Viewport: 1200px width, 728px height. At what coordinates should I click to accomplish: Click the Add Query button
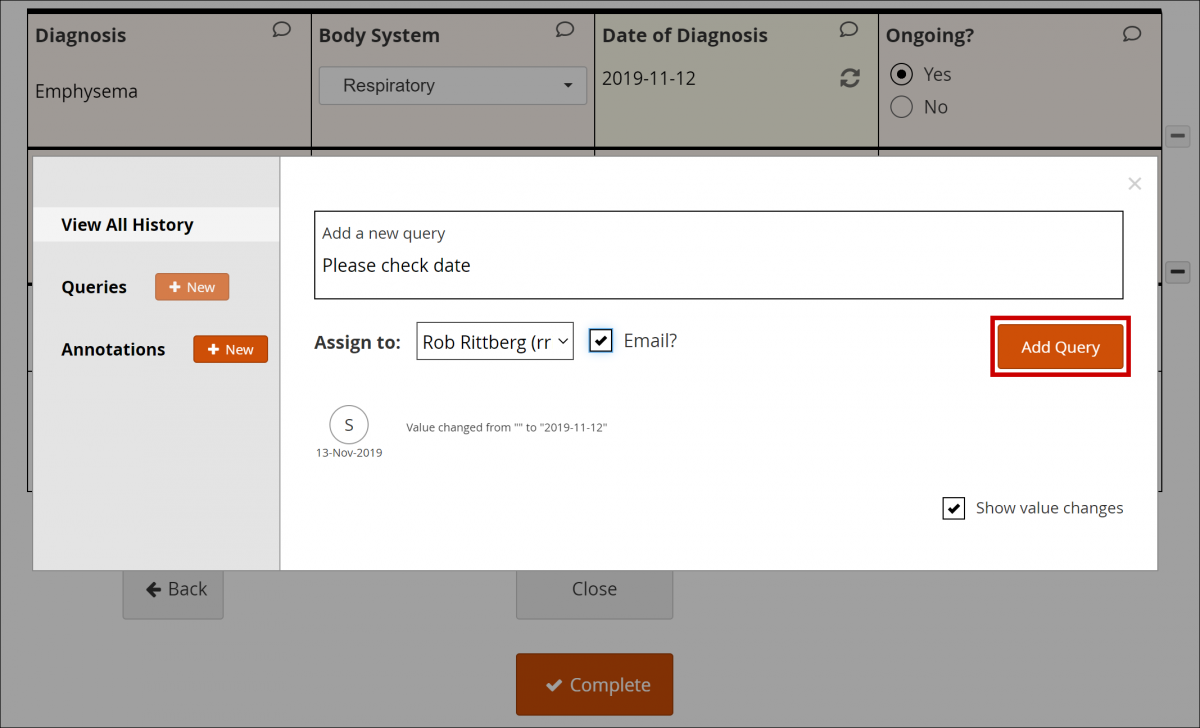[1060, 346]
